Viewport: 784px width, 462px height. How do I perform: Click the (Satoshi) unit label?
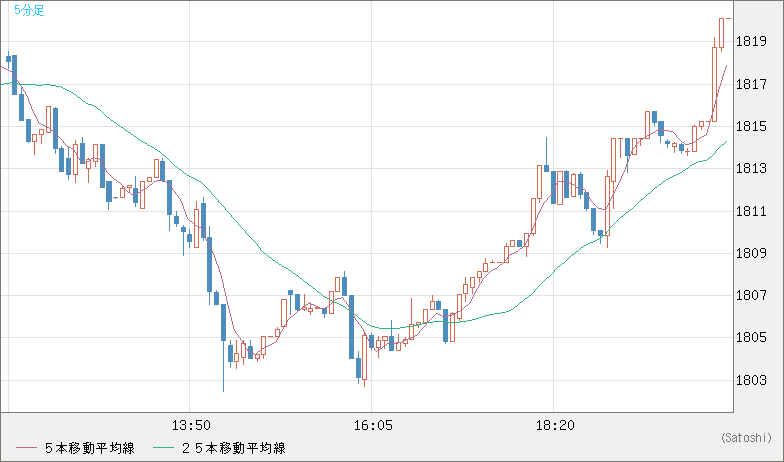(x=746, y=438)
